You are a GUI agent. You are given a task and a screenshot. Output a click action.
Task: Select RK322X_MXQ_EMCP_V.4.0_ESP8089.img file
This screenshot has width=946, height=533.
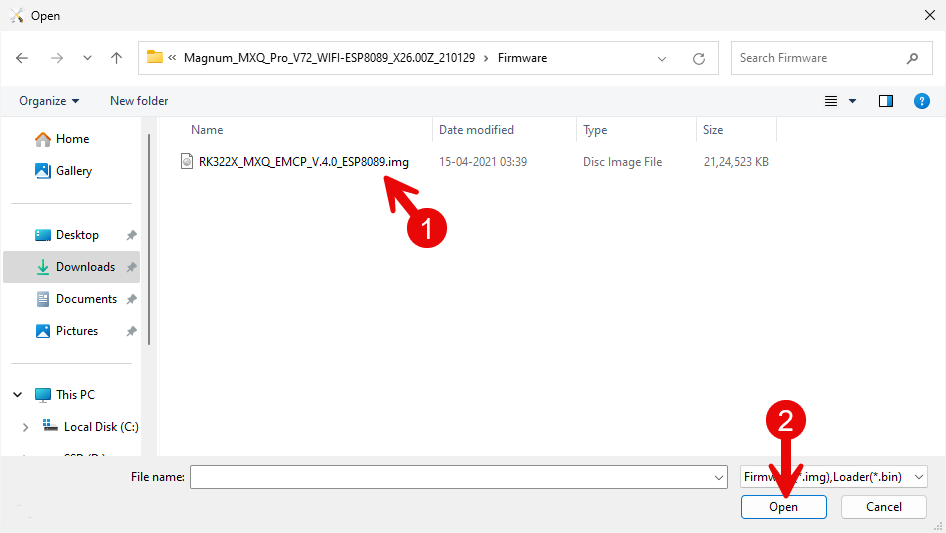coord(303,162)
